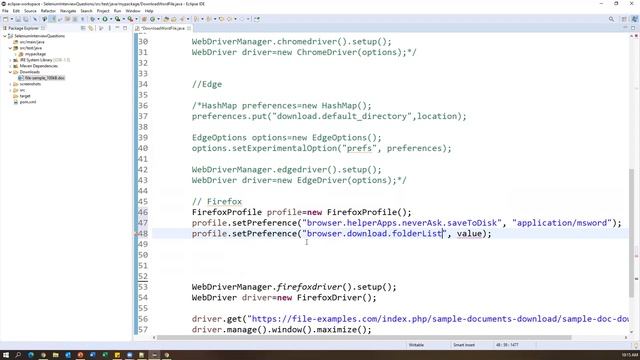Click the Debug bug icon in toolbar
The image size is (640, 360).
pyautogui.click(x=93, y=19)
